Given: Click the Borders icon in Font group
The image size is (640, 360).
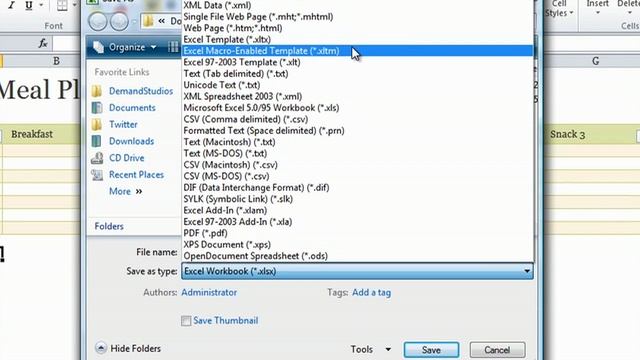Looking at the screenshot, I should (62, 5).
